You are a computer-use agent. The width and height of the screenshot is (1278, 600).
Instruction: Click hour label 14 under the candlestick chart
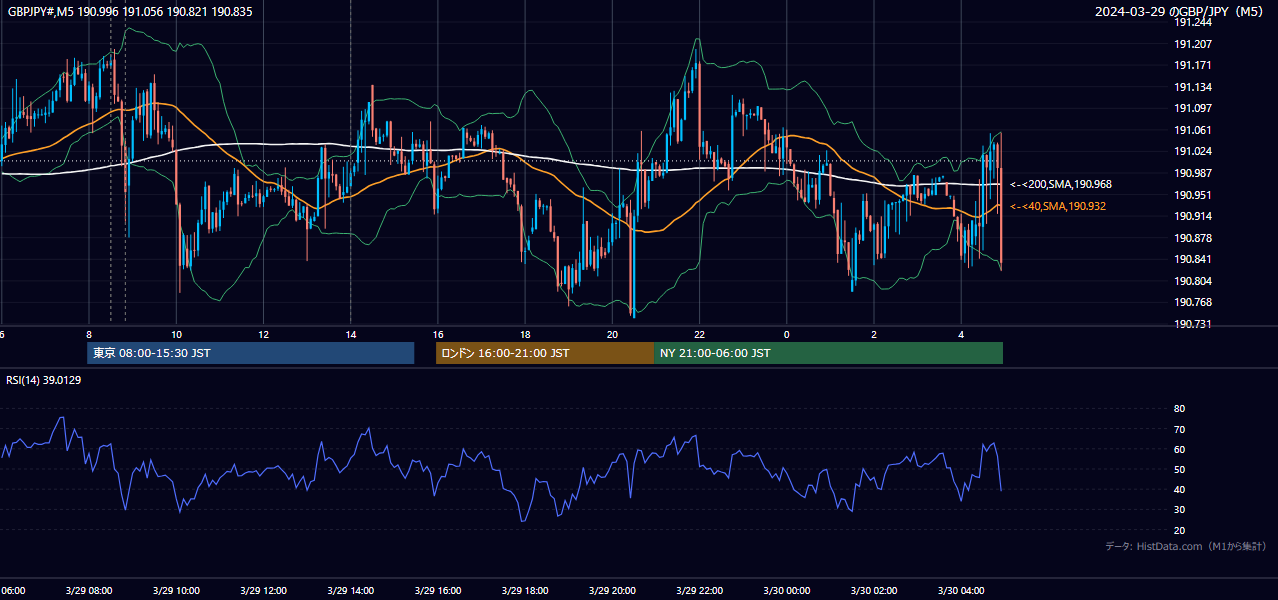click(350, 334)
